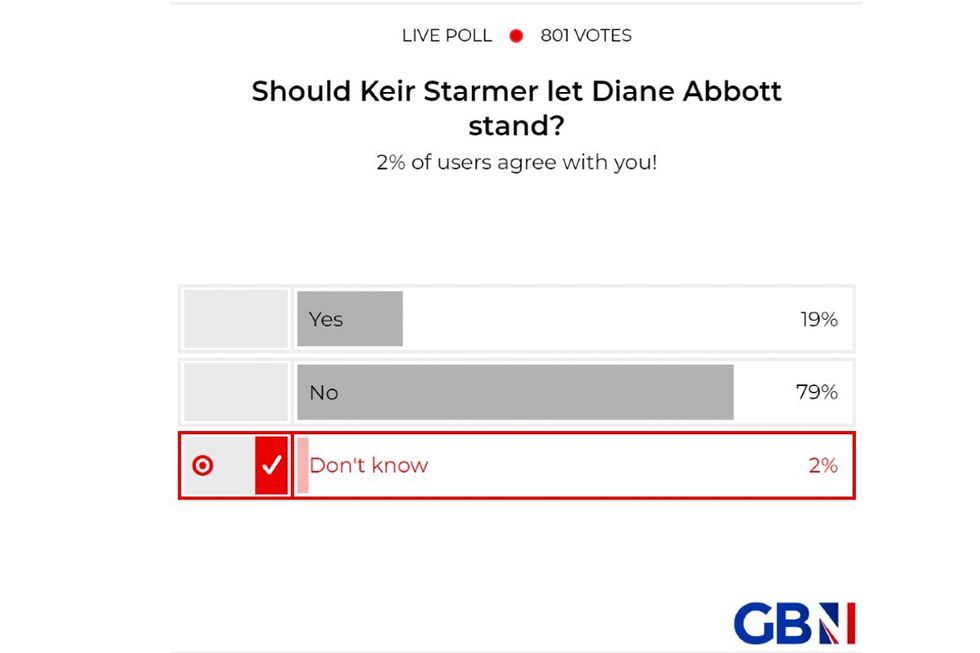Click the 801 VOTES text
Image resolution: width=980 pixels, height=653 pixels.
[585, 35]
